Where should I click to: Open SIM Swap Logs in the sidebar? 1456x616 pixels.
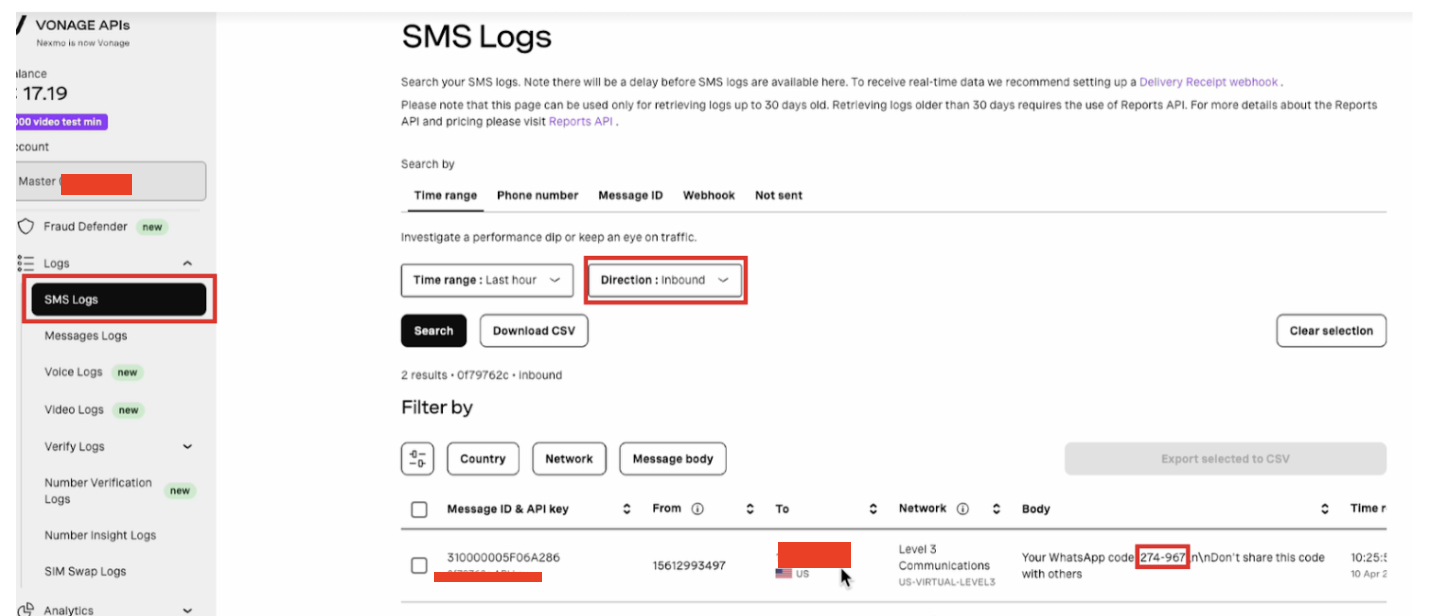click(x=85, y=572)
